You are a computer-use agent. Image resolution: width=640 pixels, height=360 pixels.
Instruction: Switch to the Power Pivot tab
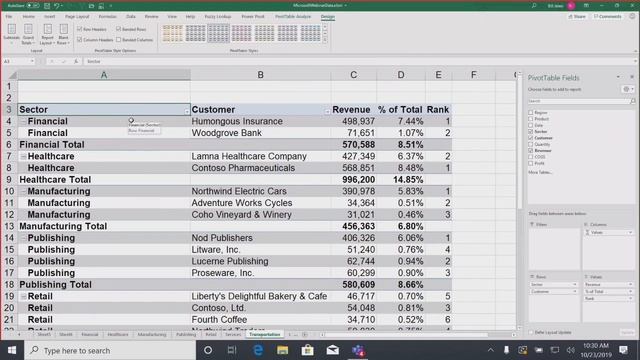tap(253, 17)
